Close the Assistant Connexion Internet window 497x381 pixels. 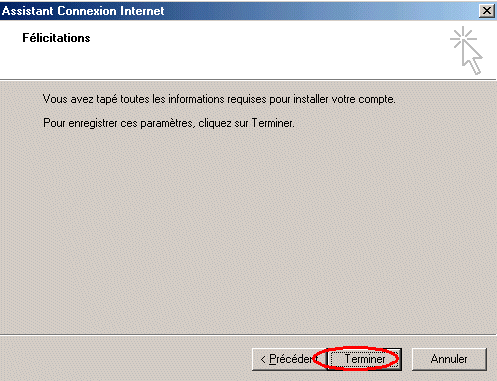pyautogui.click(x=487, y=11)
